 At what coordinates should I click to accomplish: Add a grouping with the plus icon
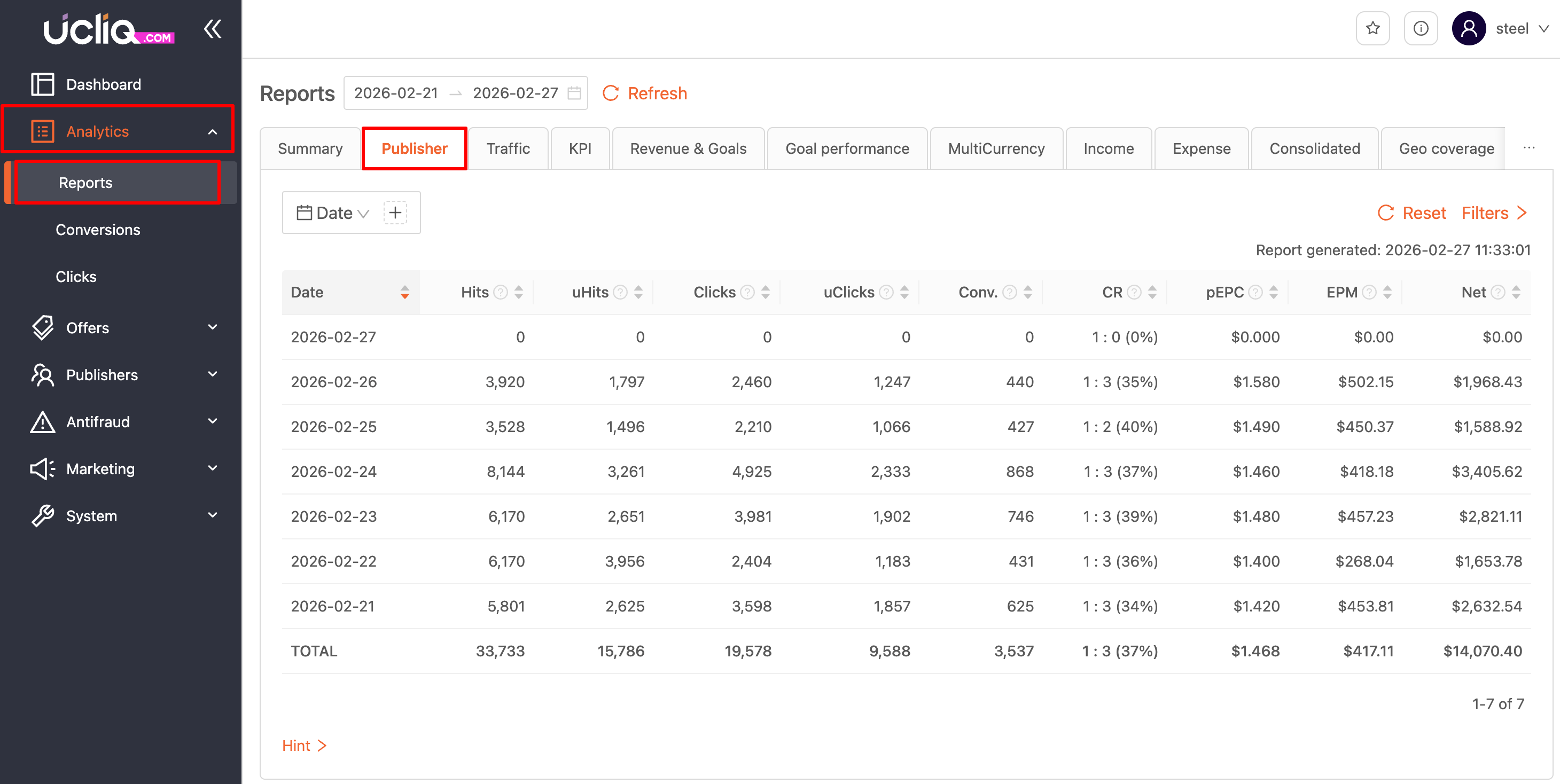tap(395, 213)
